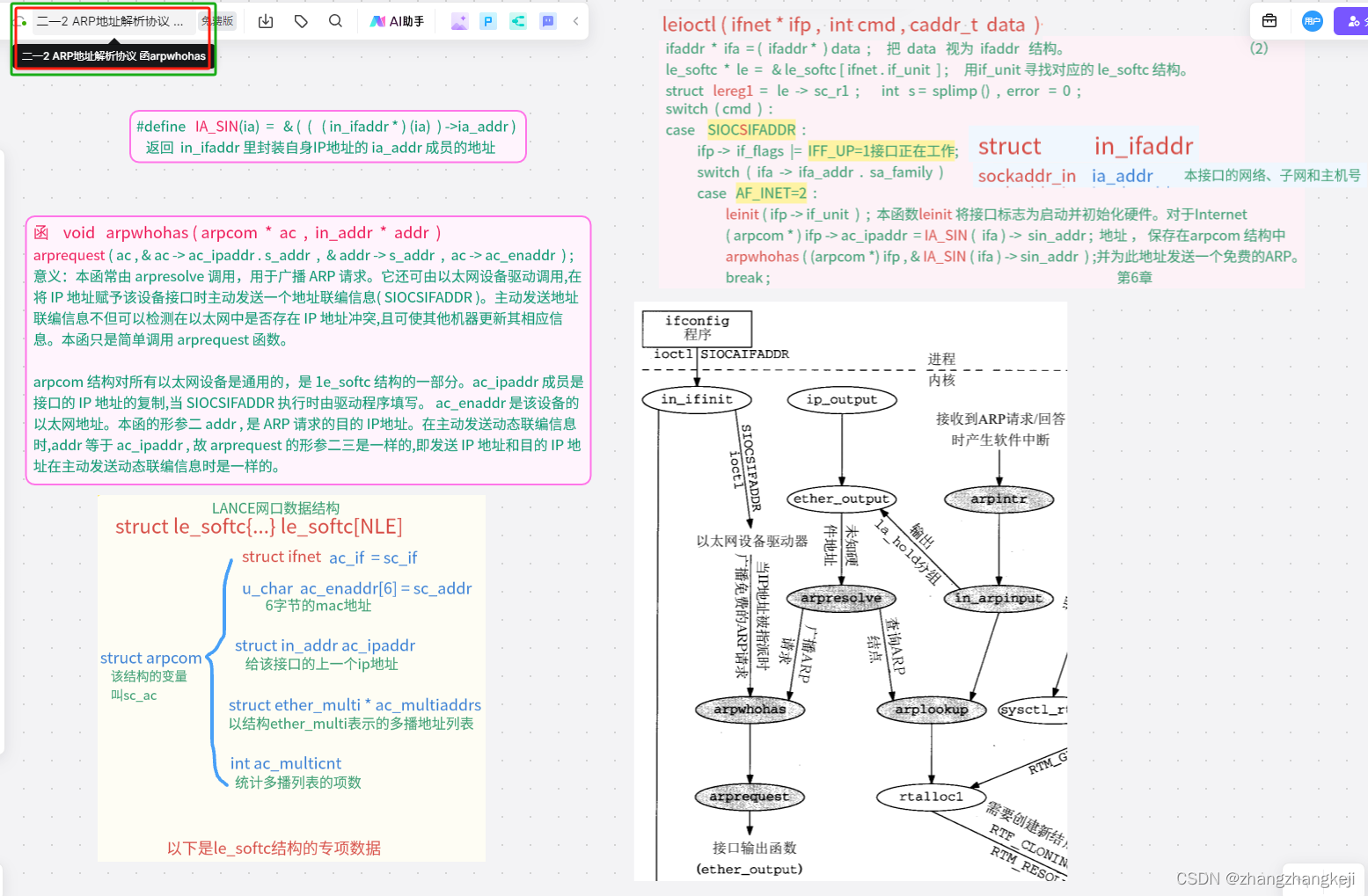Viewport: 1368px width, 896px height.
Task: Select the highlighted AF_INET=2 text
Action: (772, 193)
